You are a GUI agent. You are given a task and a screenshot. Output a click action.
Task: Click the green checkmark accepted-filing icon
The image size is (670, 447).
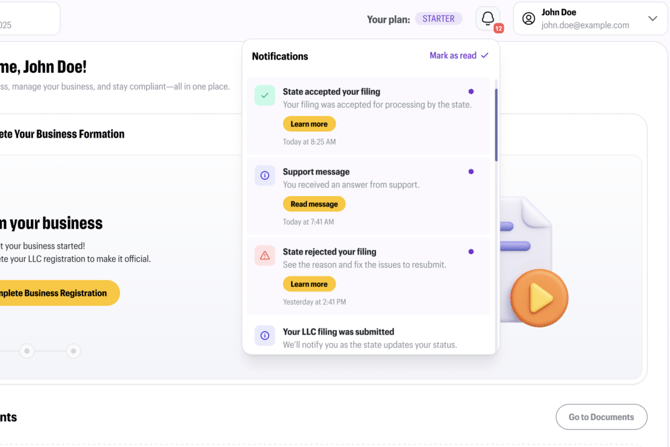tap(265, 95)
